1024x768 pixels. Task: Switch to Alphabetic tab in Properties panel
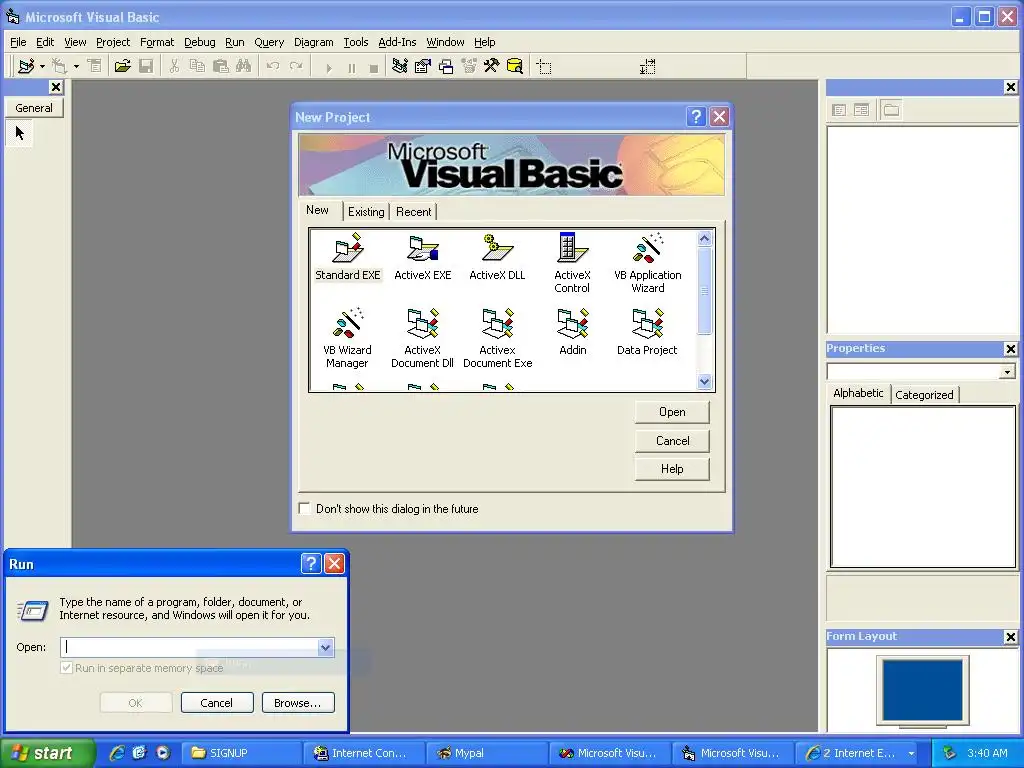tap(858, 392)
